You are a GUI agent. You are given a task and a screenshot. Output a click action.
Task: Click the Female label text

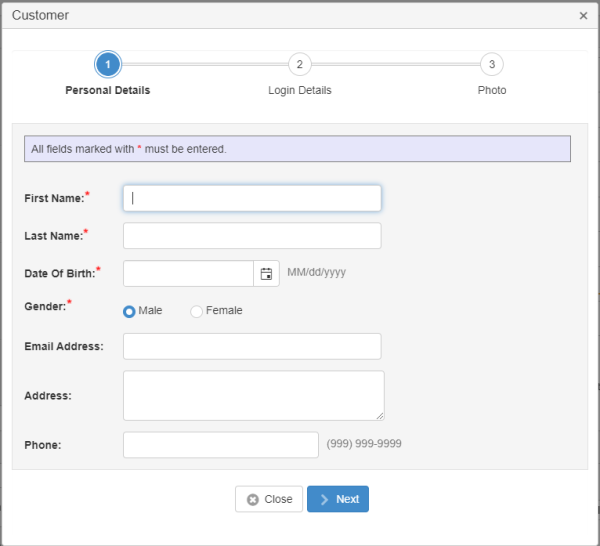pyautogui.click(x=224, y=311)
